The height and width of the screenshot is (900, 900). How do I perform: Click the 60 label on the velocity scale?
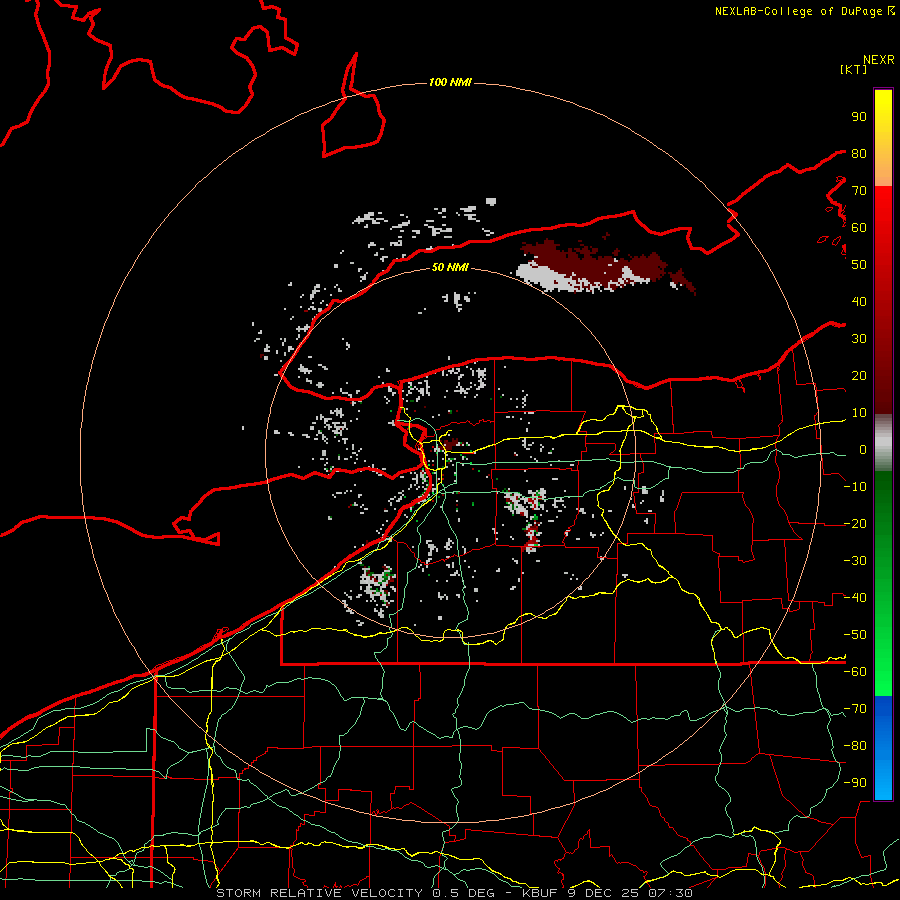[859, 228]
